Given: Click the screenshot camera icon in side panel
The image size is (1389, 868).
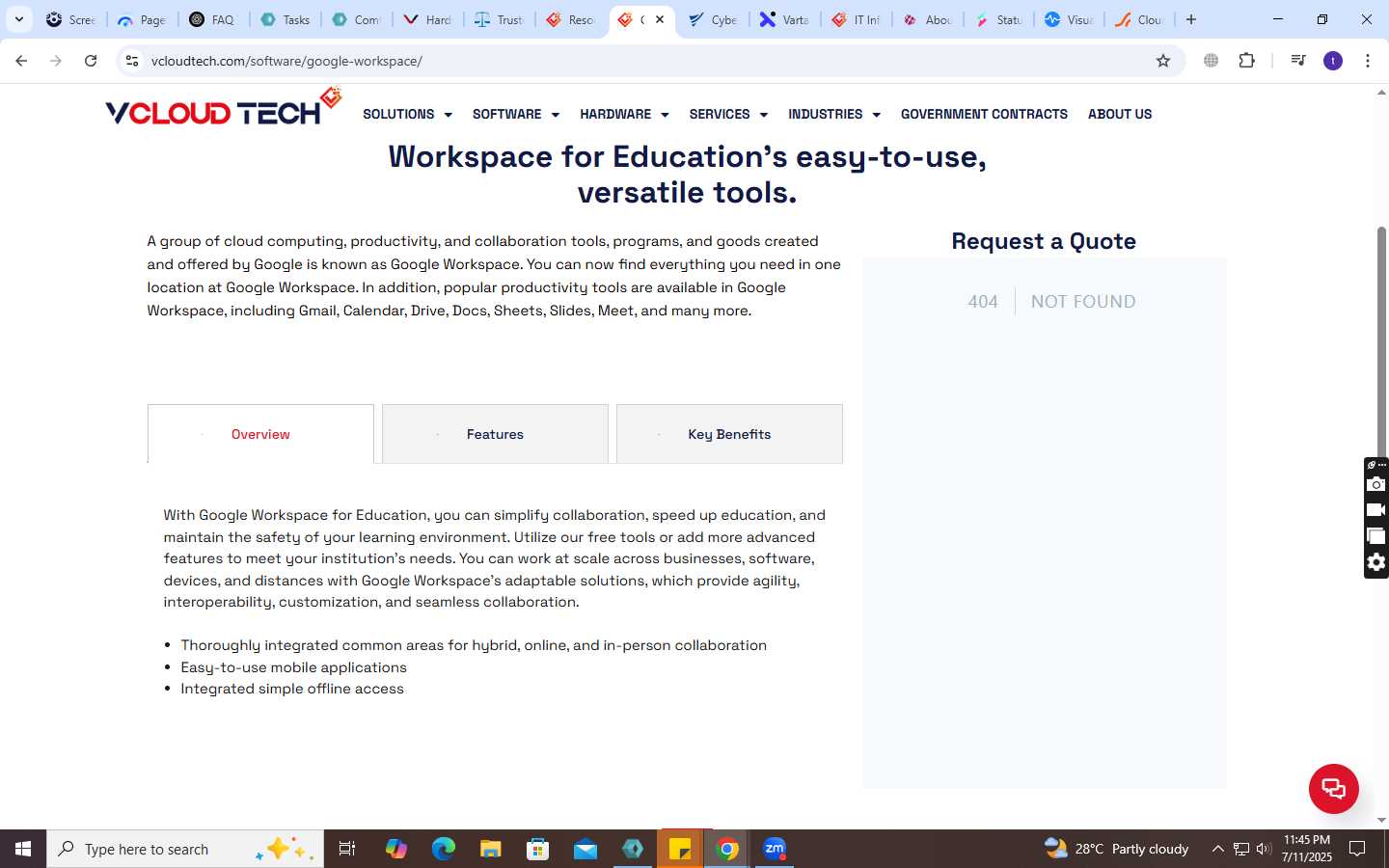Looking at the screenshot, I should [1376, 484].
